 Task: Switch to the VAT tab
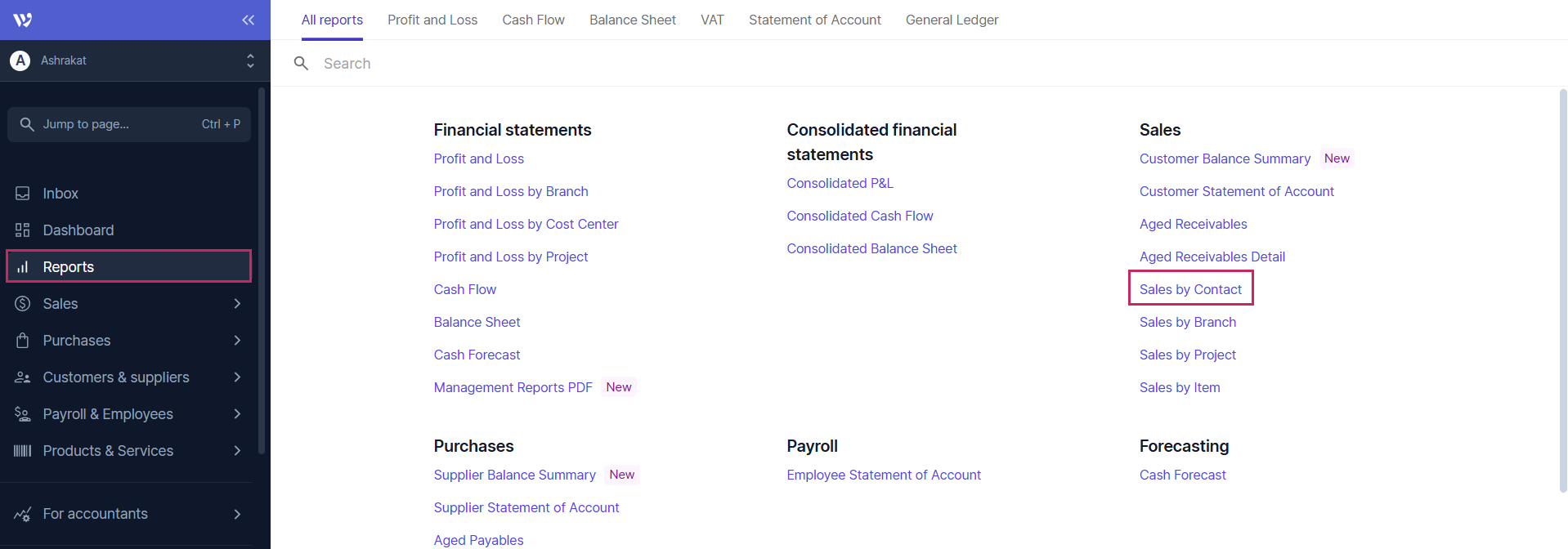(x=712, y=20)
